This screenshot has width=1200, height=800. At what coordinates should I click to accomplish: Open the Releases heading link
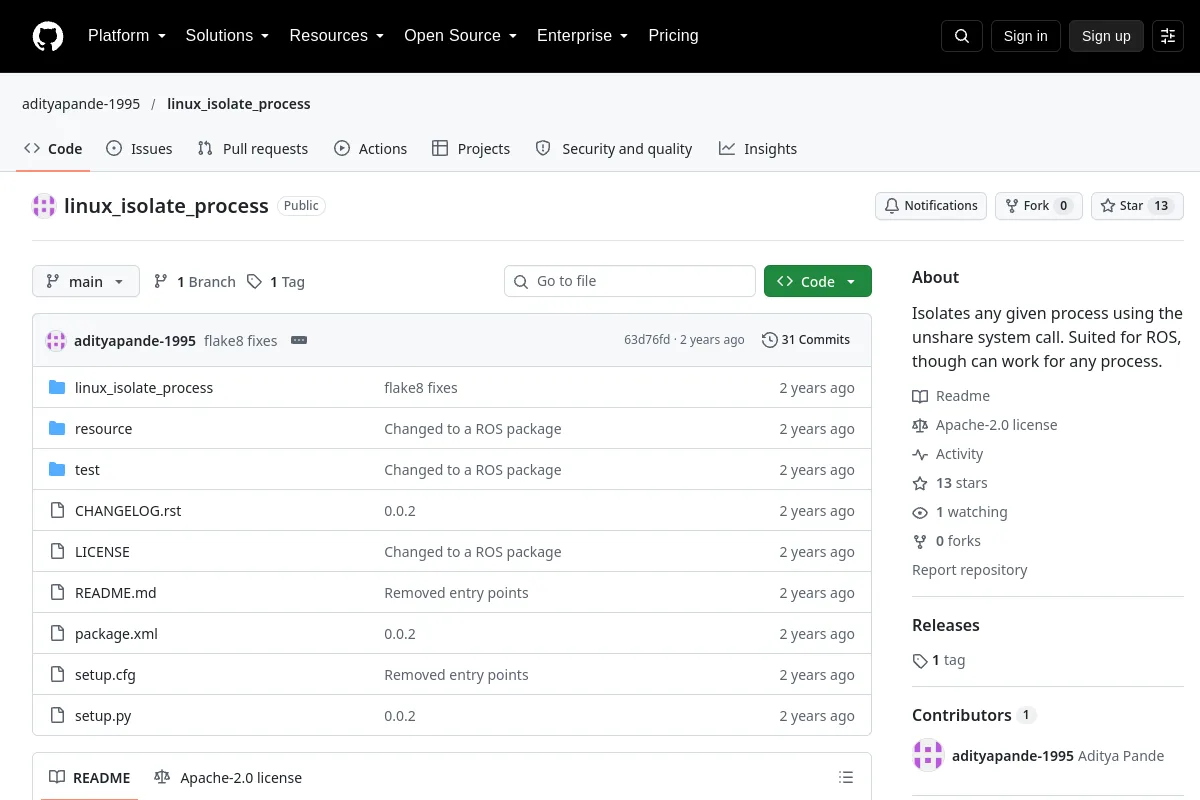coord(946,625)
